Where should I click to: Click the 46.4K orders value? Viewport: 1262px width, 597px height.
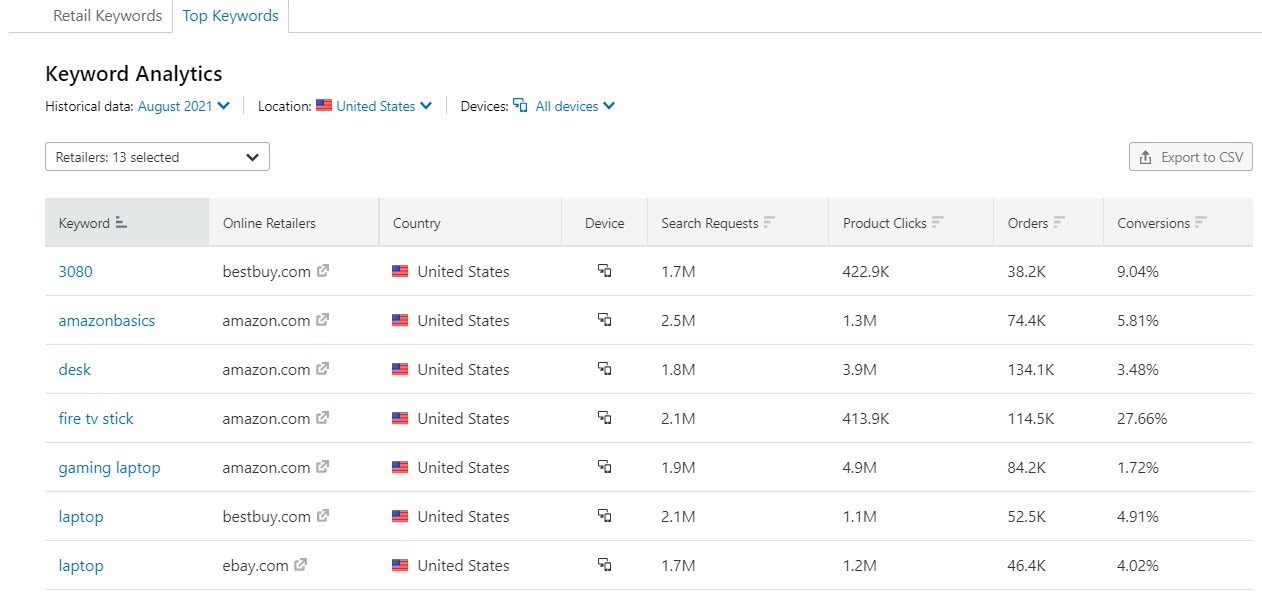tap(1027, 565)
